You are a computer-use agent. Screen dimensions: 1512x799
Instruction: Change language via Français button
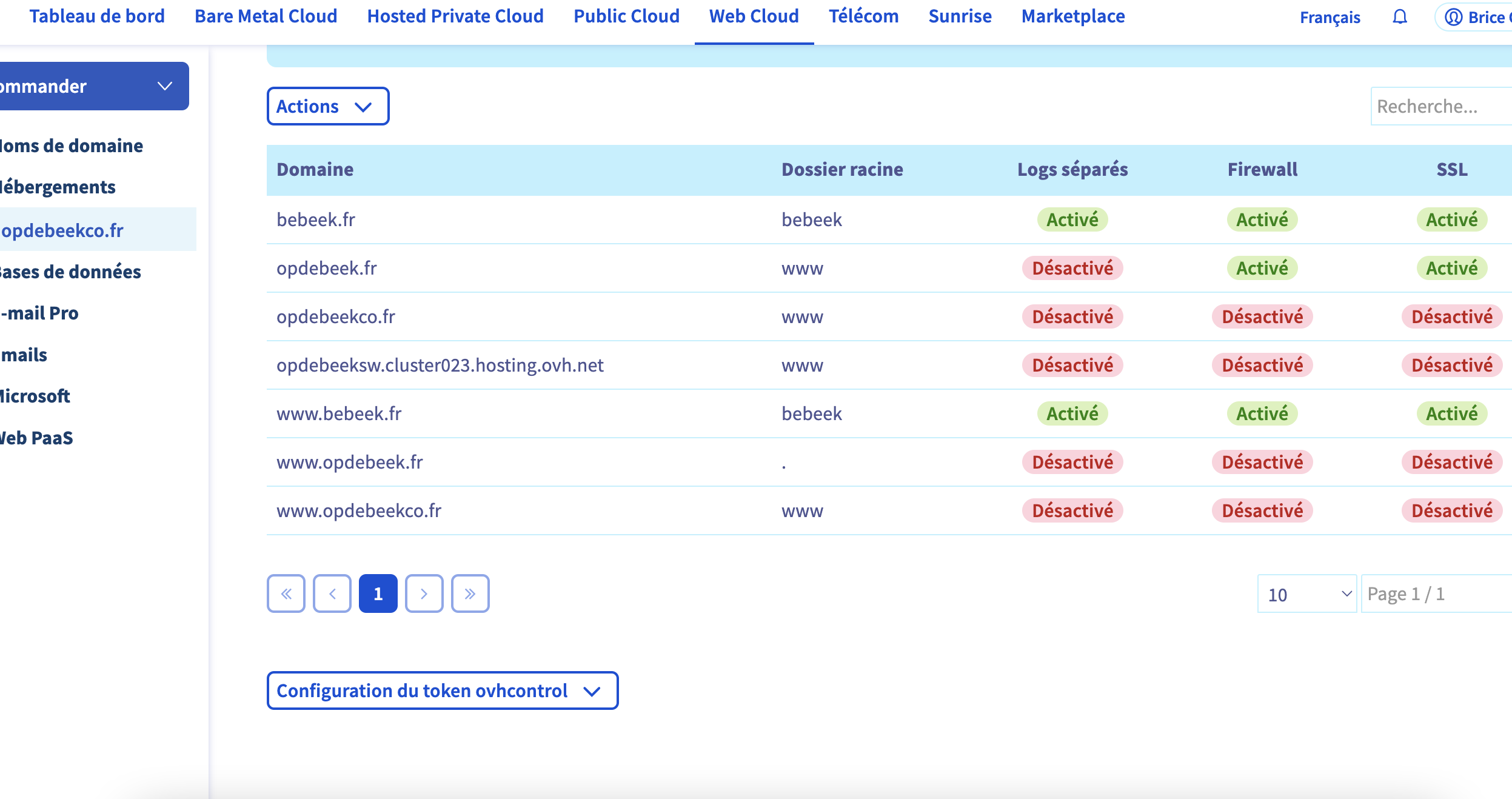[1330, 17]
